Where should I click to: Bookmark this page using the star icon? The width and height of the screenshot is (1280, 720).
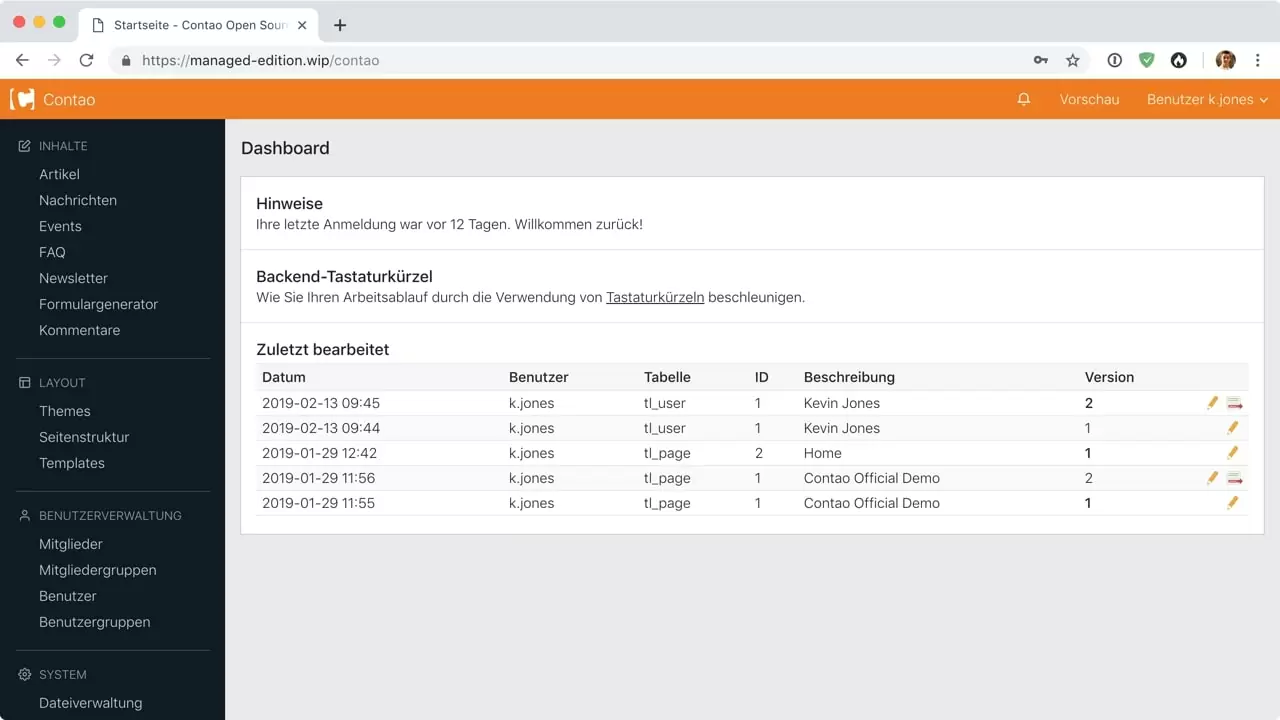pyautogui.click(x=1073, y=60)
